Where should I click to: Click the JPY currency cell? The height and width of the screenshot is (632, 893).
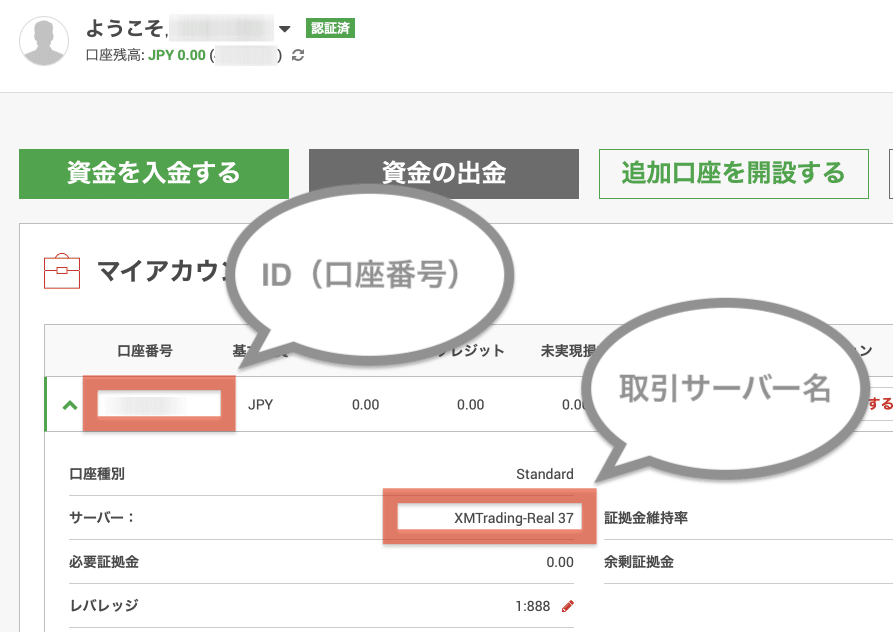click(x=260, y=405)
